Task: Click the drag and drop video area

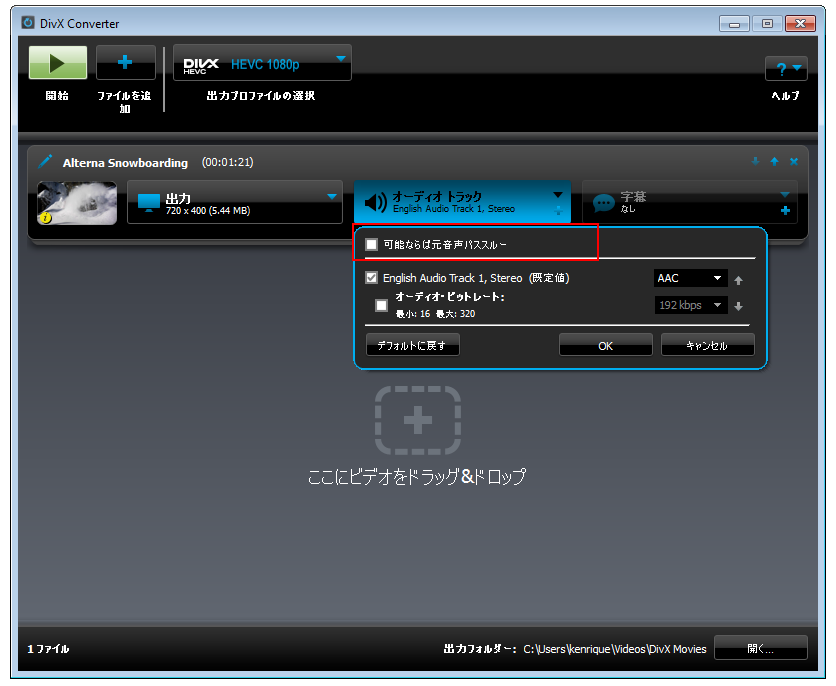Action: [x=417, y=421]
